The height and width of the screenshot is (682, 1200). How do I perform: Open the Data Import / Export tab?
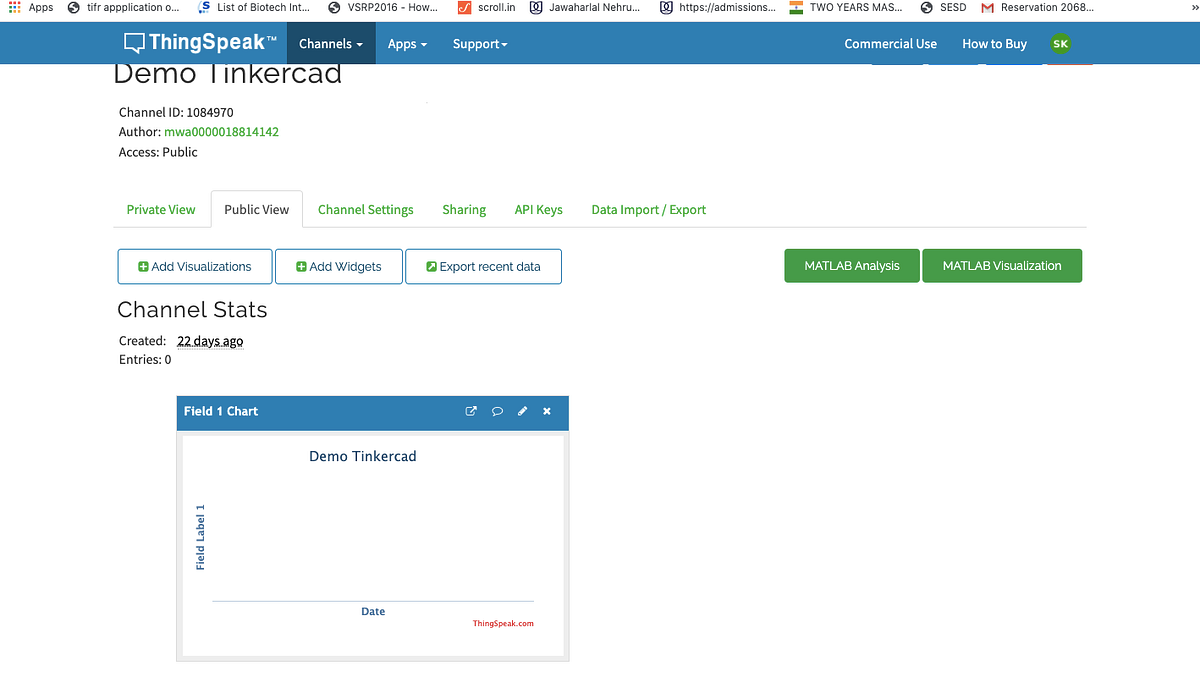(x=648, y=209)
